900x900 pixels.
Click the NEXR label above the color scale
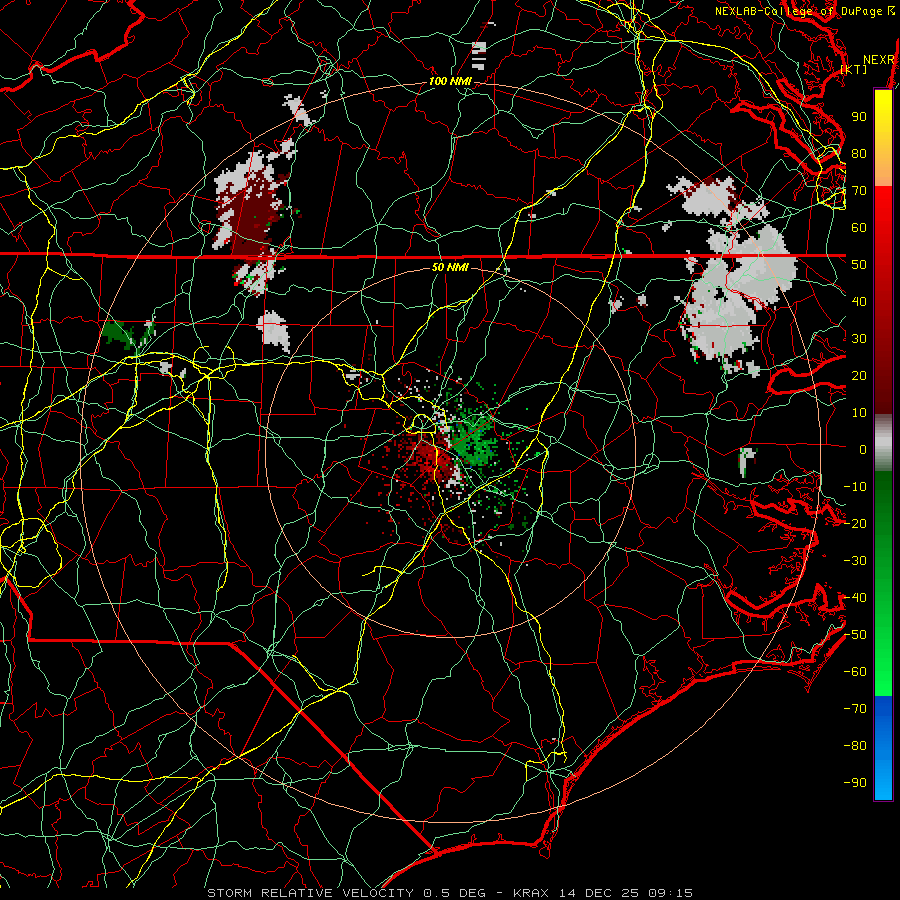879,60
